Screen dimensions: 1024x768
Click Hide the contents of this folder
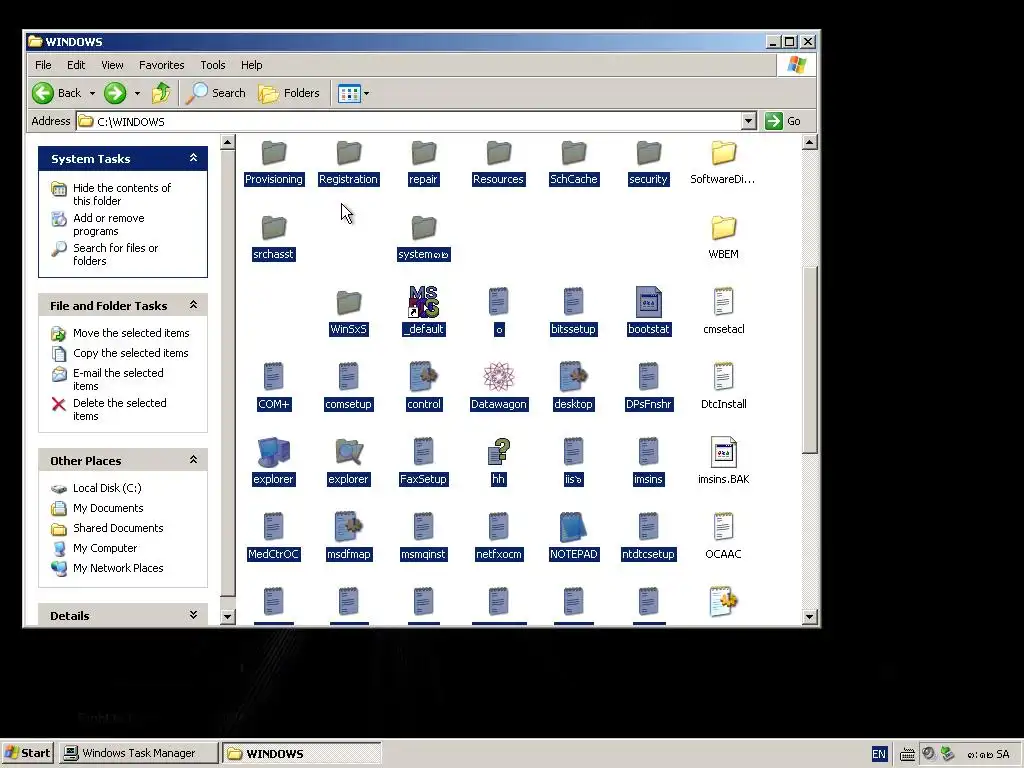coord(121,194)
